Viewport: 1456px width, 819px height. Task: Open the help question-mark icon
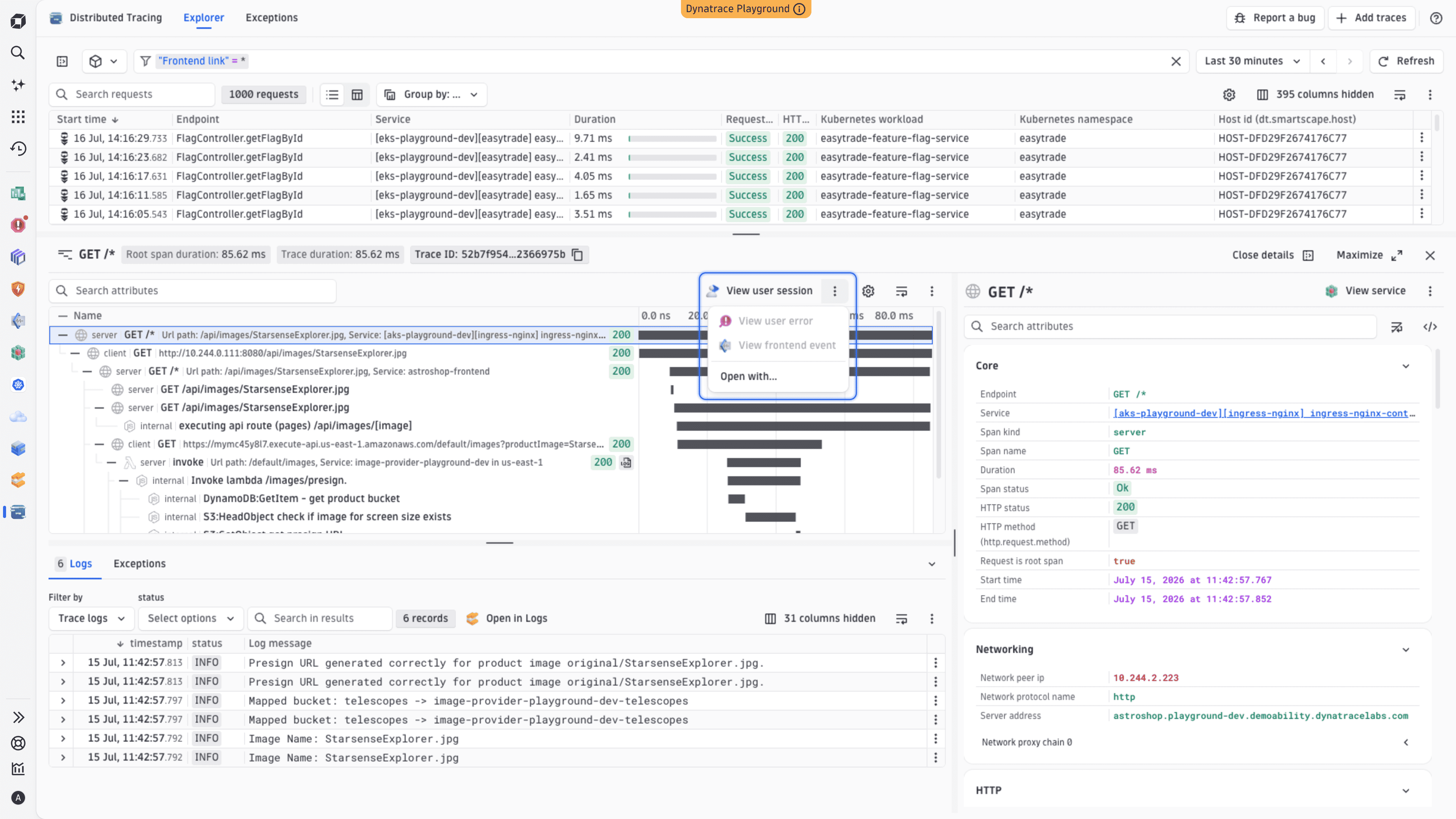point(1436,18)
